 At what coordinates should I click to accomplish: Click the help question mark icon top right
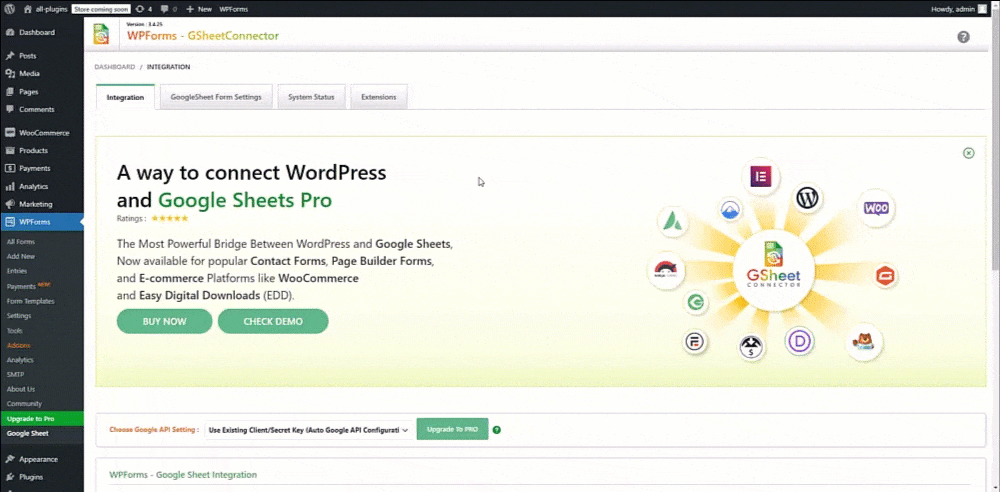click(x=963, y=37)
